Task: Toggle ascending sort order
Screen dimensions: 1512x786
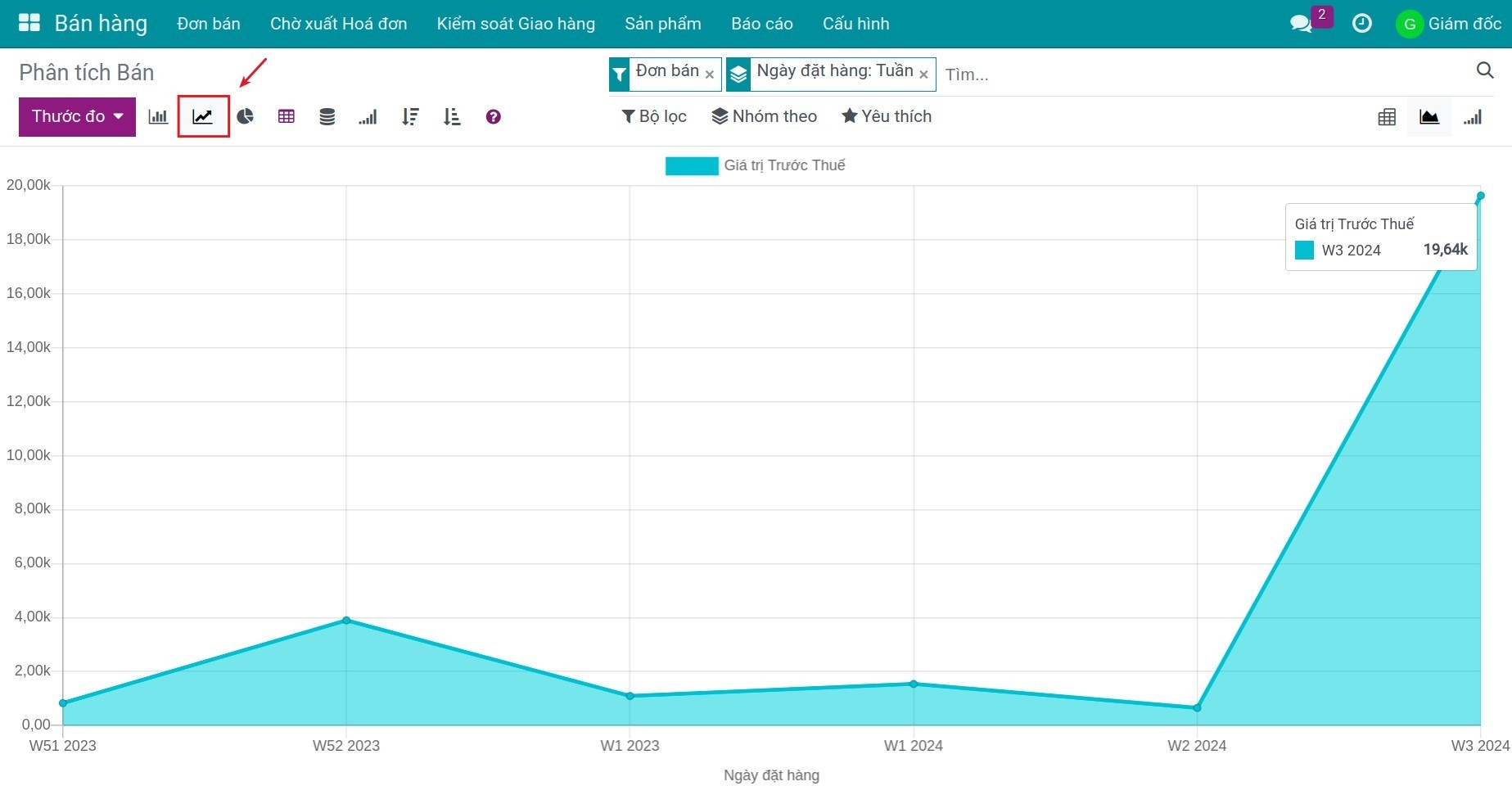Action: pyautogui.click(x=451, y=117)
